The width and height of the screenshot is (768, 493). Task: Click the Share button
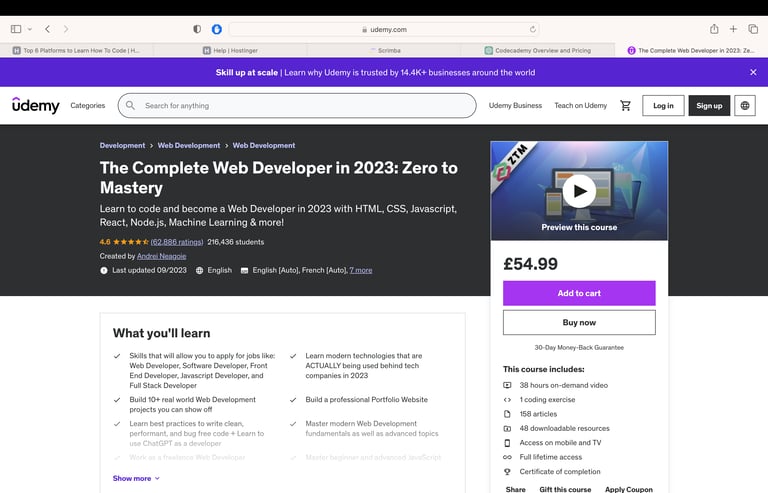pos(515,489)
